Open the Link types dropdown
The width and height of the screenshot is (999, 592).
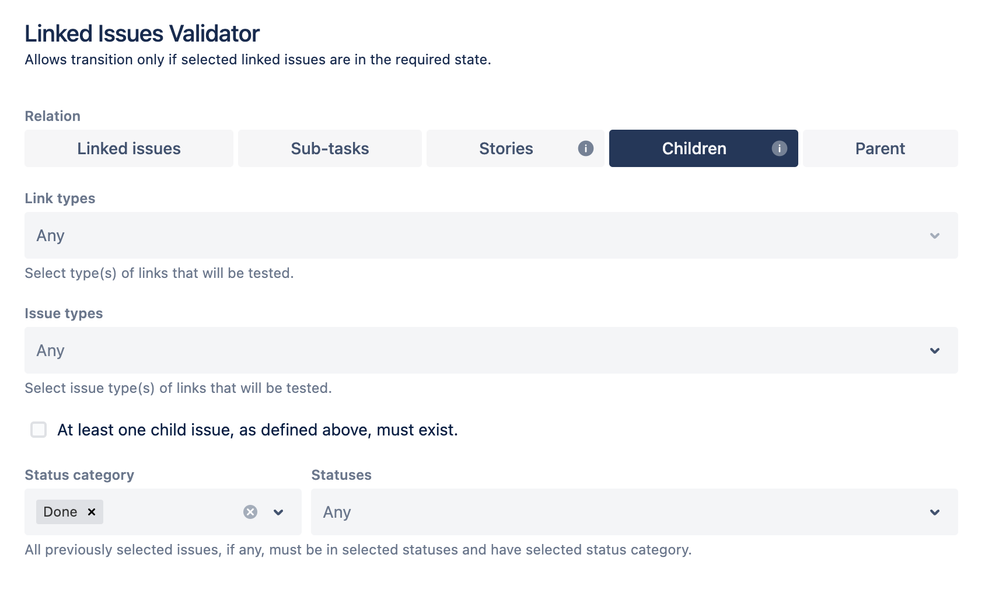[x=491, y=235]
